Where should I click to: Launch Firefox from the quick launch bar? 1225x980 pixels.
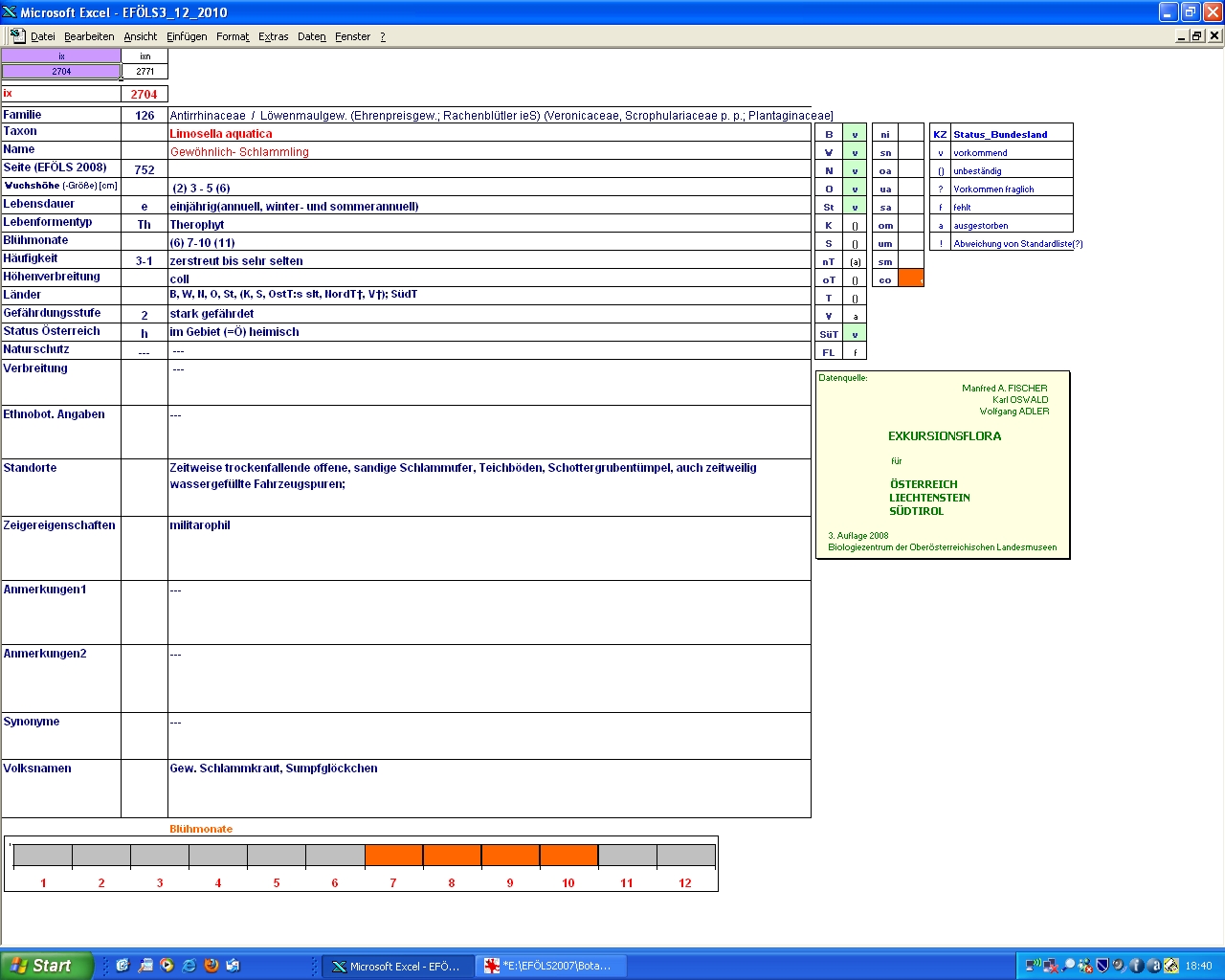tap(212, 966)
